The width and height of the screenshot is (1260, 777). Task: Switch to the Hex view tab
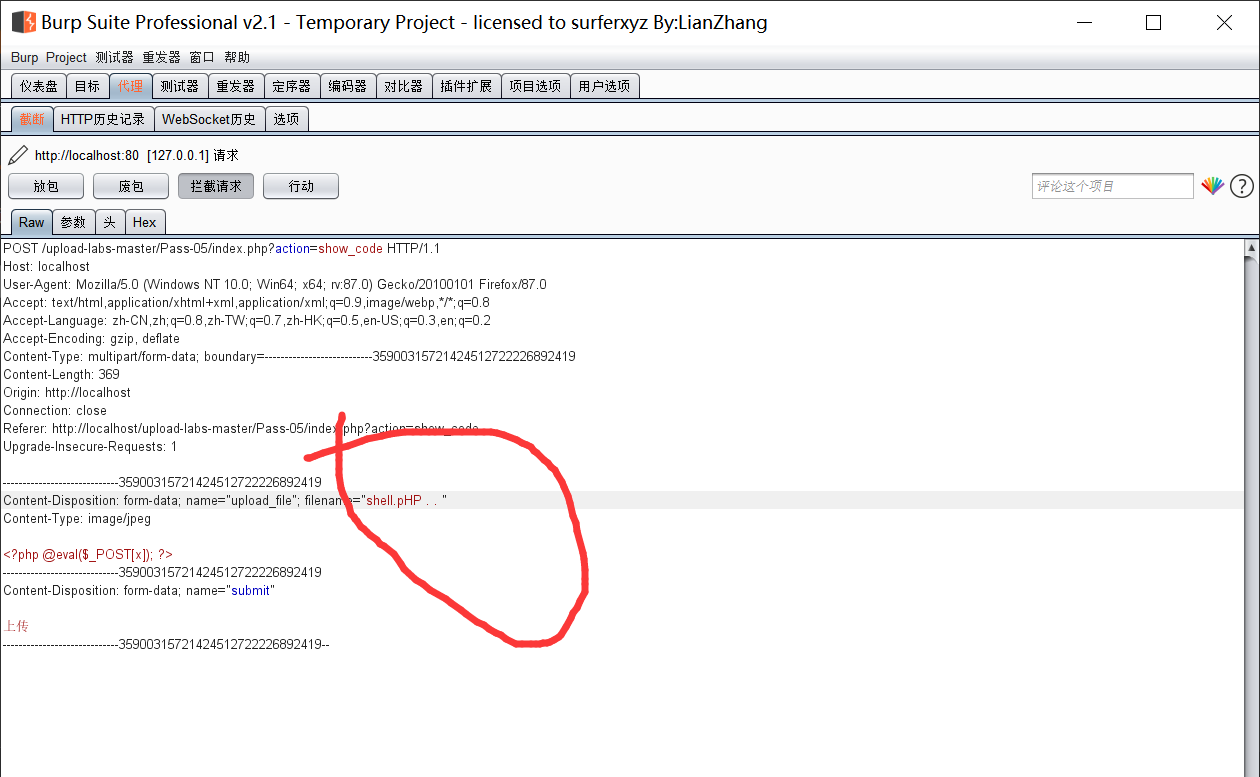tap(145, 222)
